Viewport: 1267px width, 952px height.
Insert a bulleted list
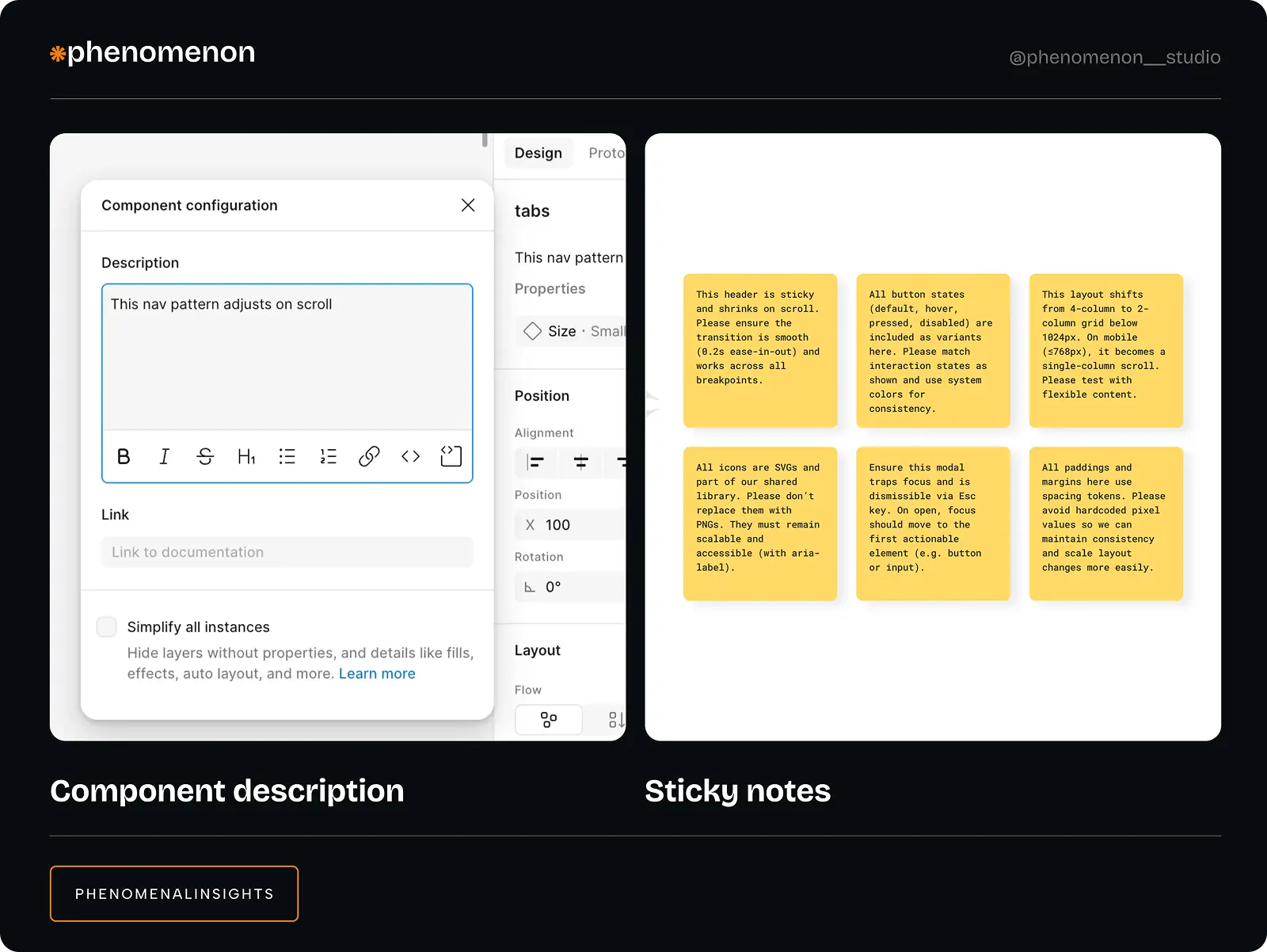[287, 456]
